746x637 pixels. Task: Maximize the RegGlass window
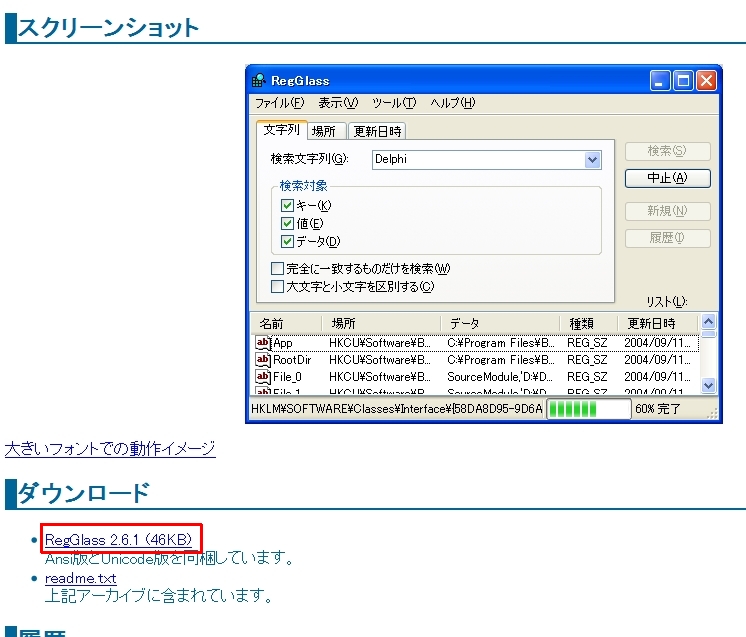683,81
